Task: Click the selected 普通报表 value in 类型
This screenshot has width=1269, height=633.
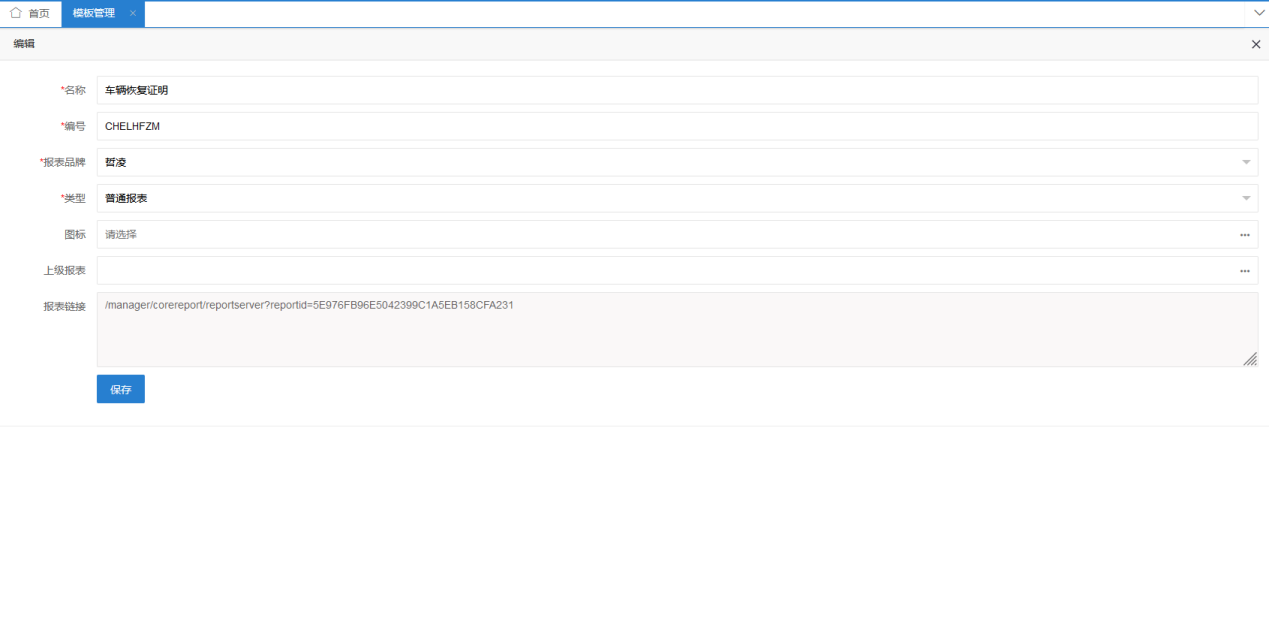Action: click(x=127, y=198)
